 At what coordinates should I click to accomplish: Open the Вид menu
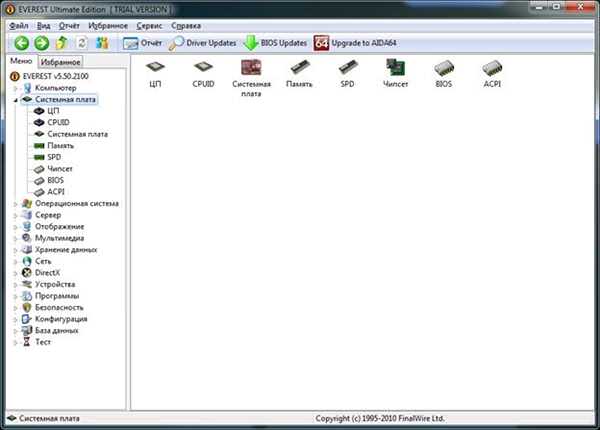44,26
